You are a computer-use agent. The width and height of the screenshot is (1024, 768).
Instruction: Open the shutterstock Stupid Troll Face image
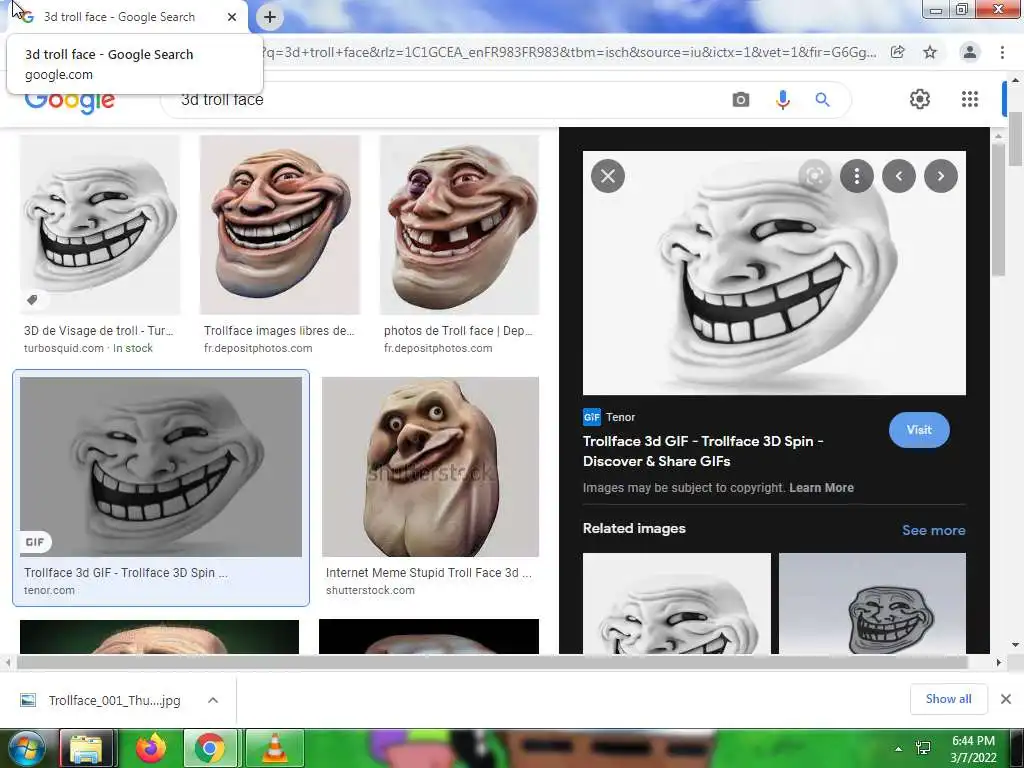coord(430,467)
